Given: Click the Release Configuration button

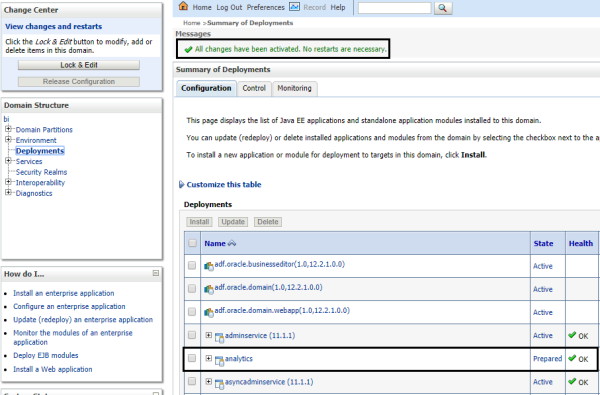Looking at the screenshot, I should (79, 82).
